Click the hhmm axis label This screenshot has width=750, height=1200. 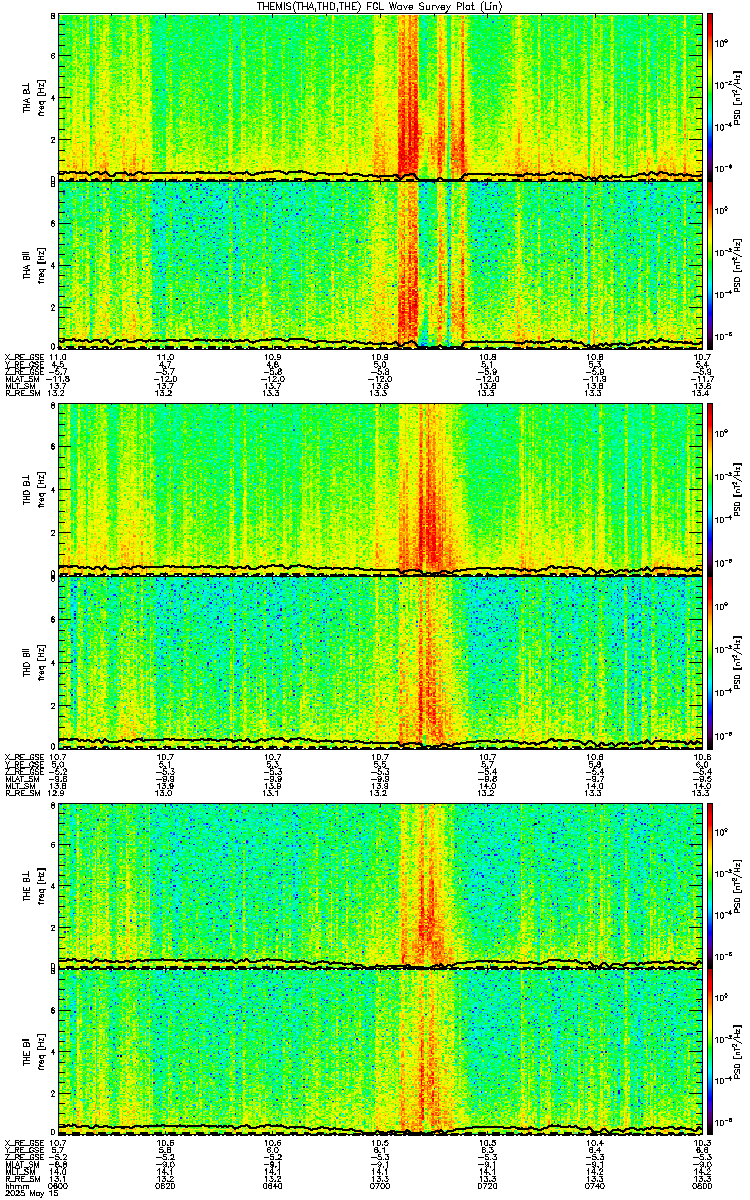pyautogui.click(x=15, y=1186)
